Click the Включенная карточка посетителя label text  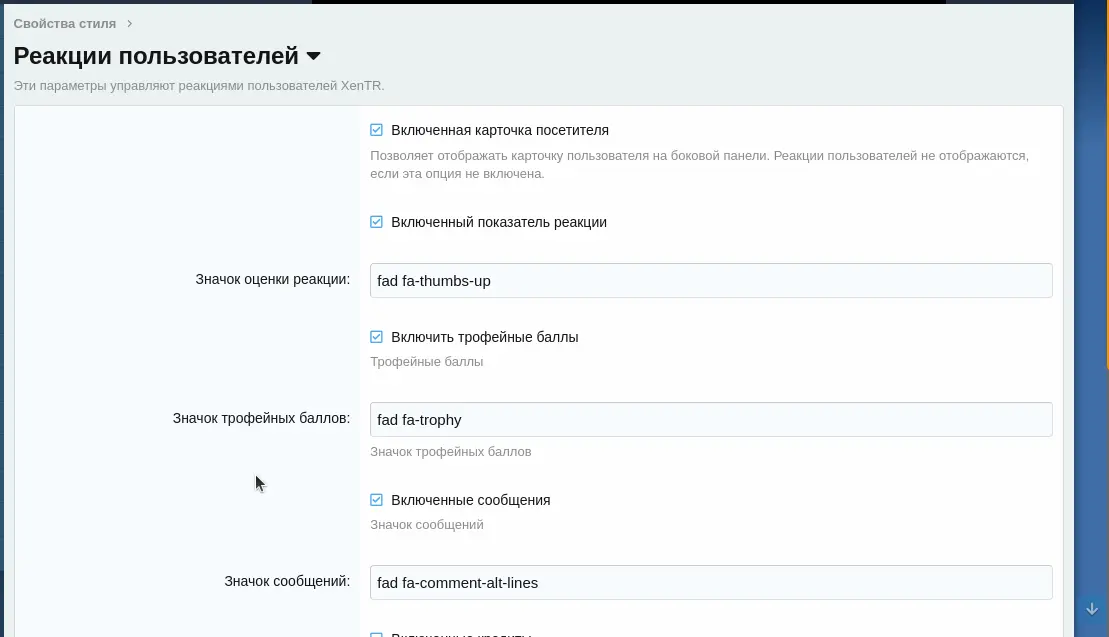pyautogui.click(x=500, y=130)
